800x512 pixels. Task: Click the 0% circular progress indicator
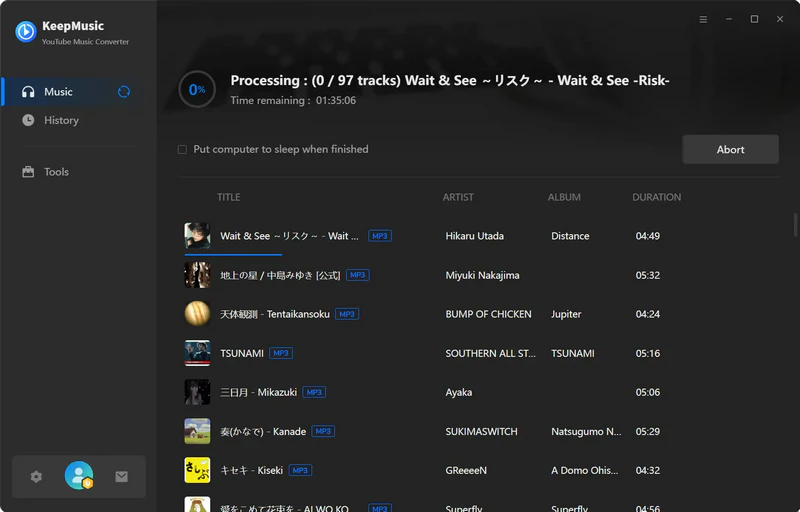point(197,89)
